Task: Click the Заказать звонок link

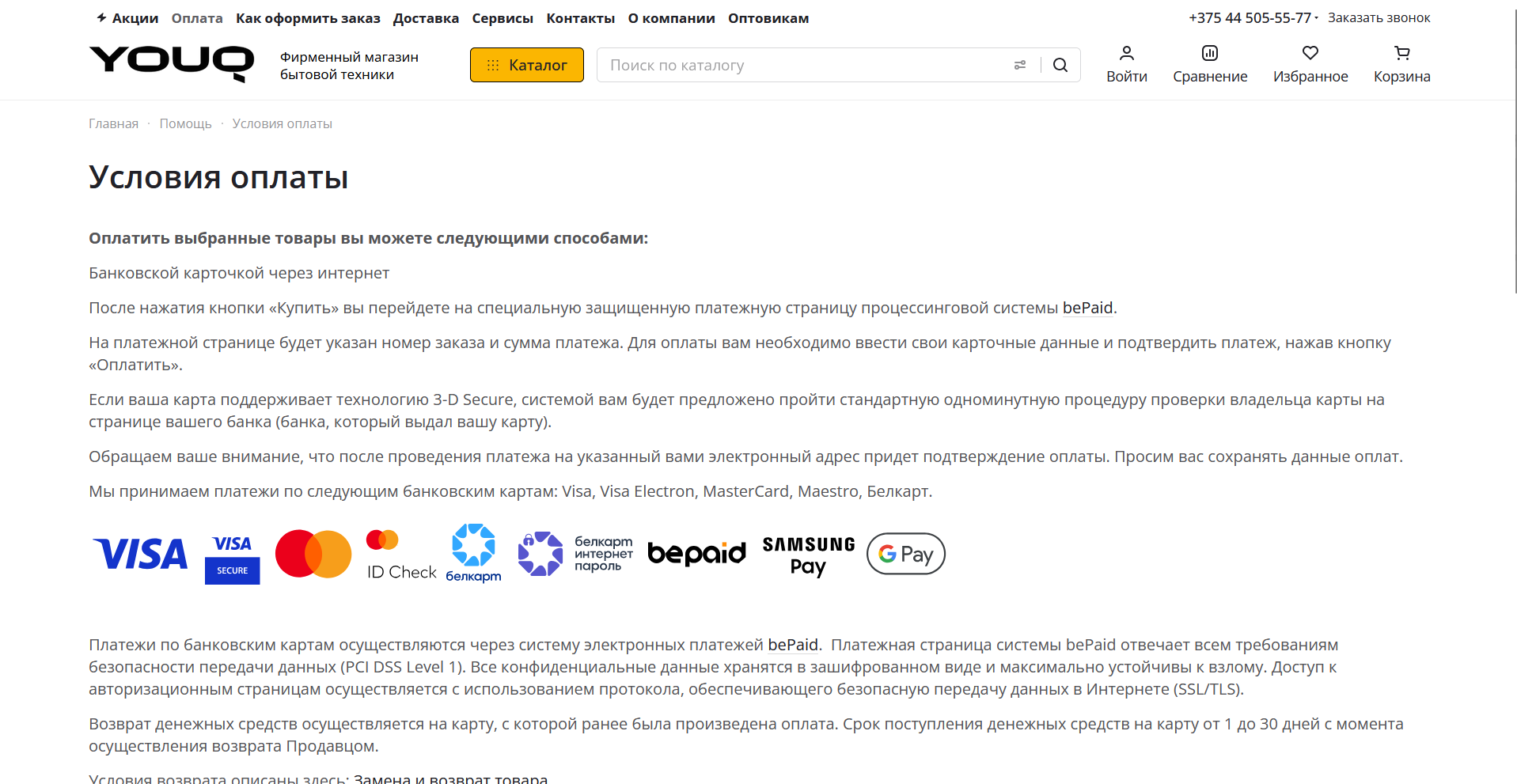Action: (x=1379, y=17)
